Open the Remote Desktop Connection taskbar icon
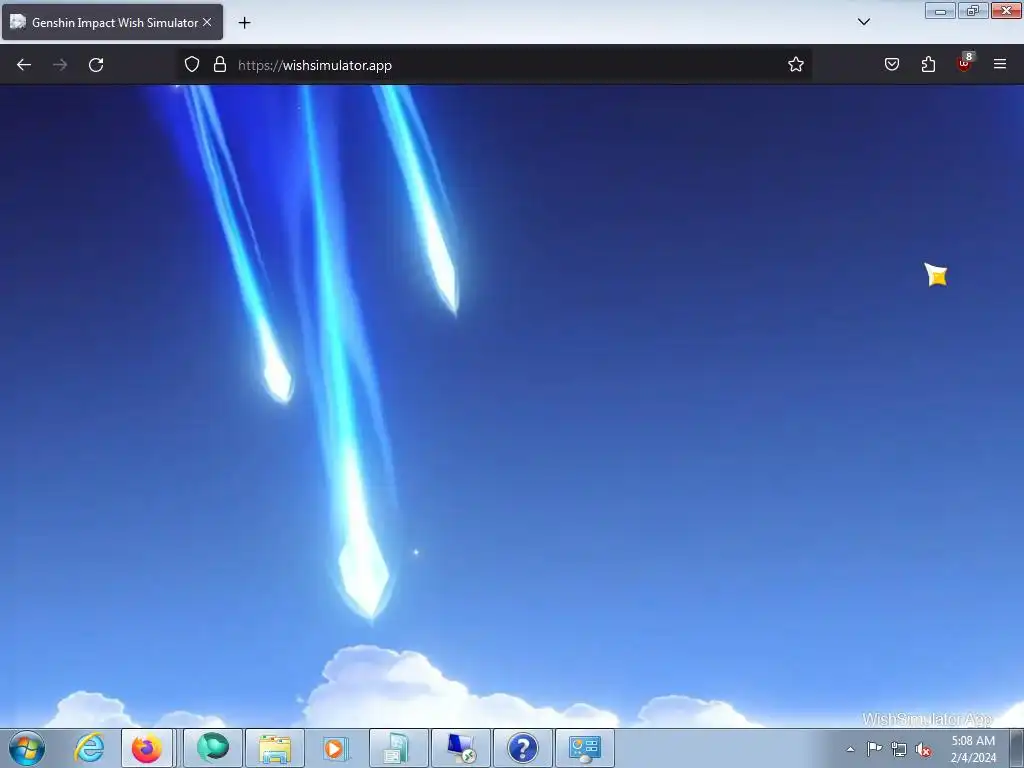Screen dimensions: 1024x768 460,748
